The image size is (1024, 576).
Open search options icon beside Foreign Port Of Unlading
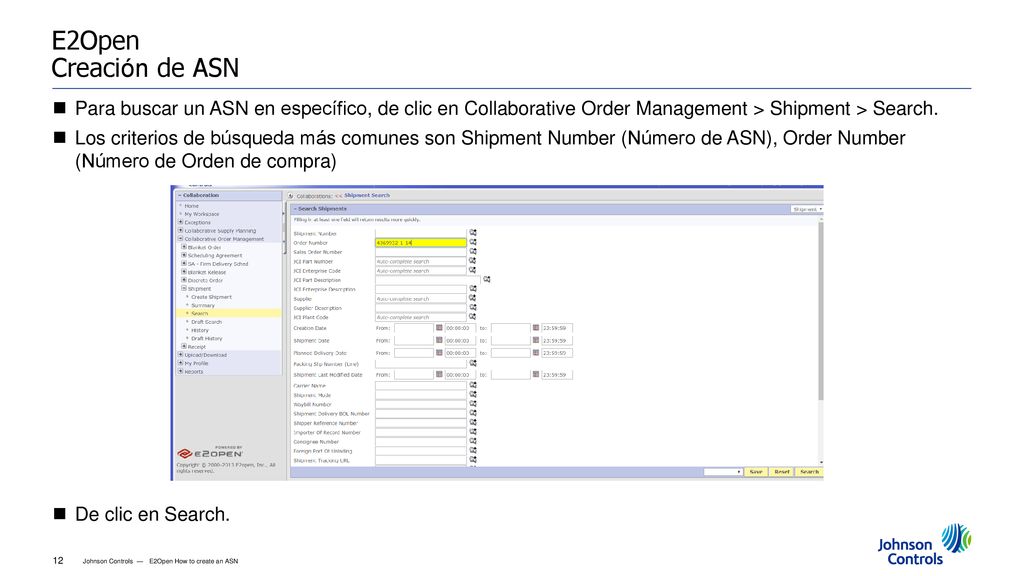(x=473, y=451)
